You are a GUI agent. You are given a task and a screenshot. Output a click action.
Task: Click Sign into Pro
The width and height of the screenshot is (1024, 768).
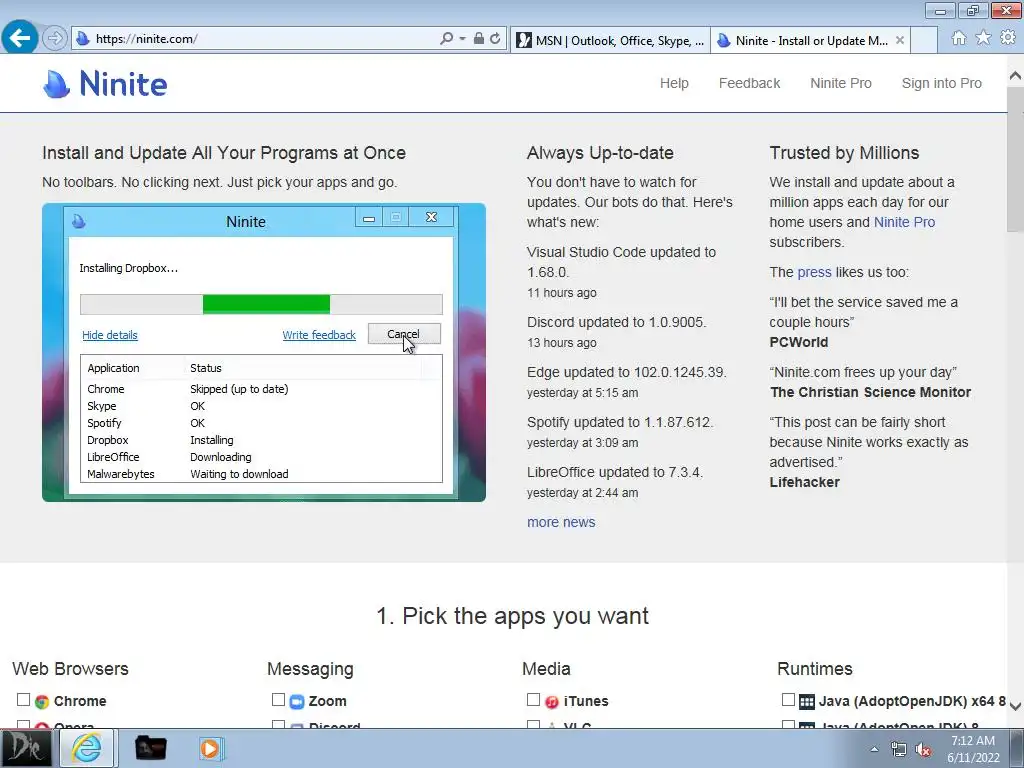[941, 83]
